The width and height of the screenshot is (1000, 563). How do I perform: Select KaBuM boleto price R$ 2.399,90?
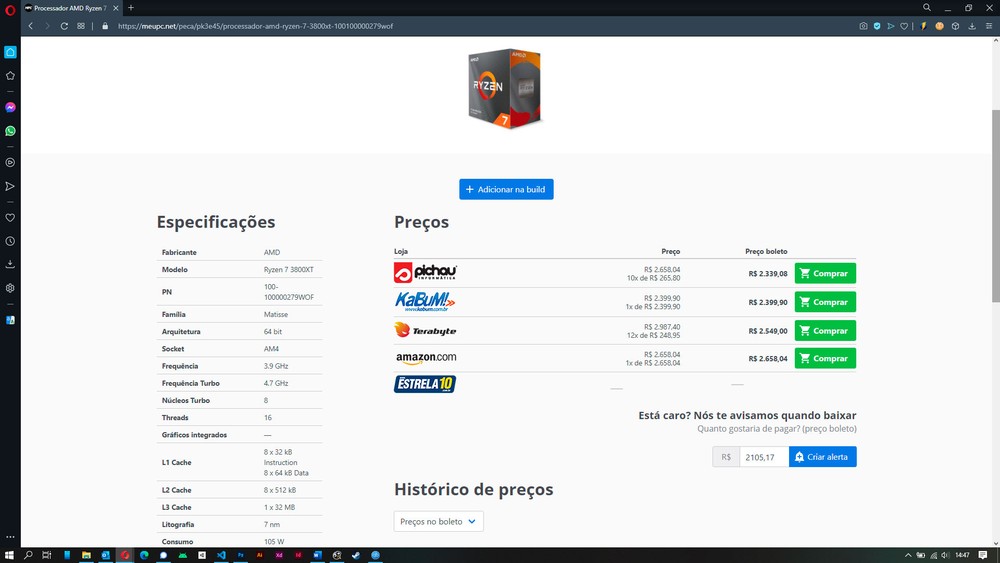click(x=768, y=303)
